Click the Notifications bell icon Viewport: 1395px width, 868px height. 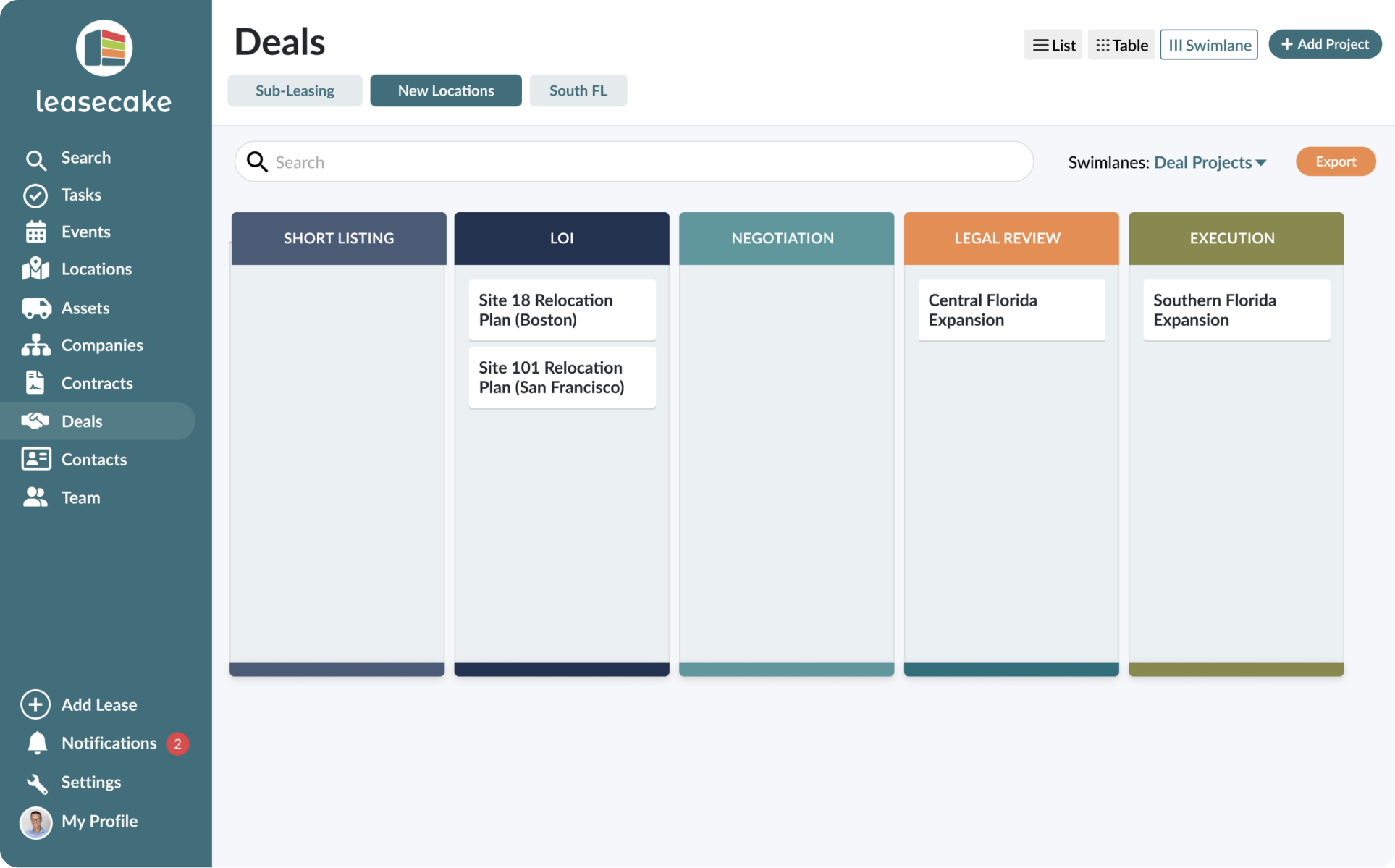tap(37, 743)
